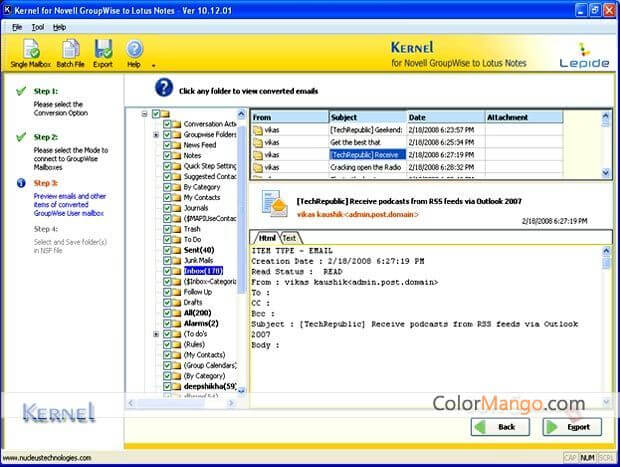Click the Export button at the bottom
This screenshot has width=620, height=467.
[572, 427]
